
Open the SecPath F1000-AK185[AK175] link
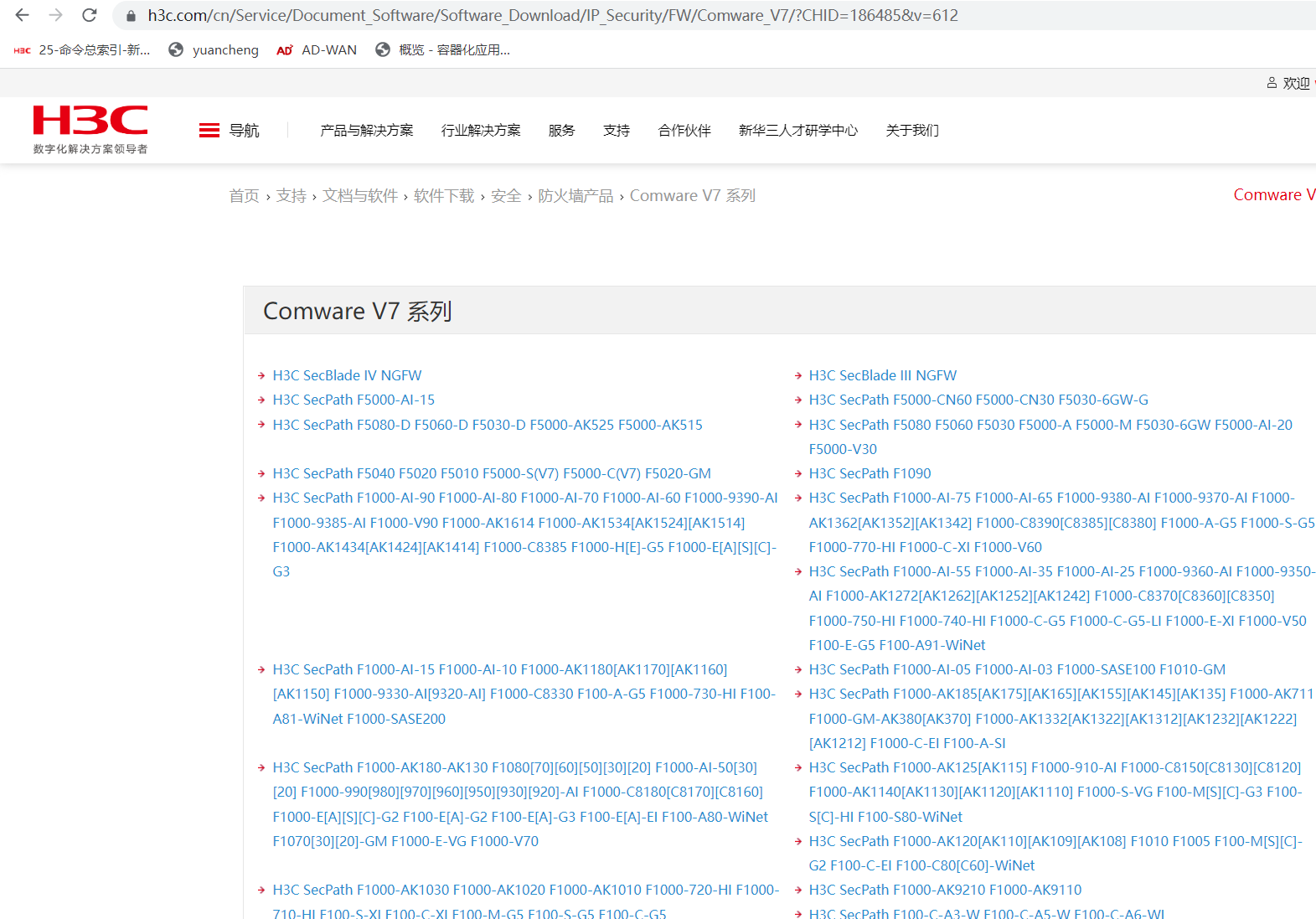1061,718
